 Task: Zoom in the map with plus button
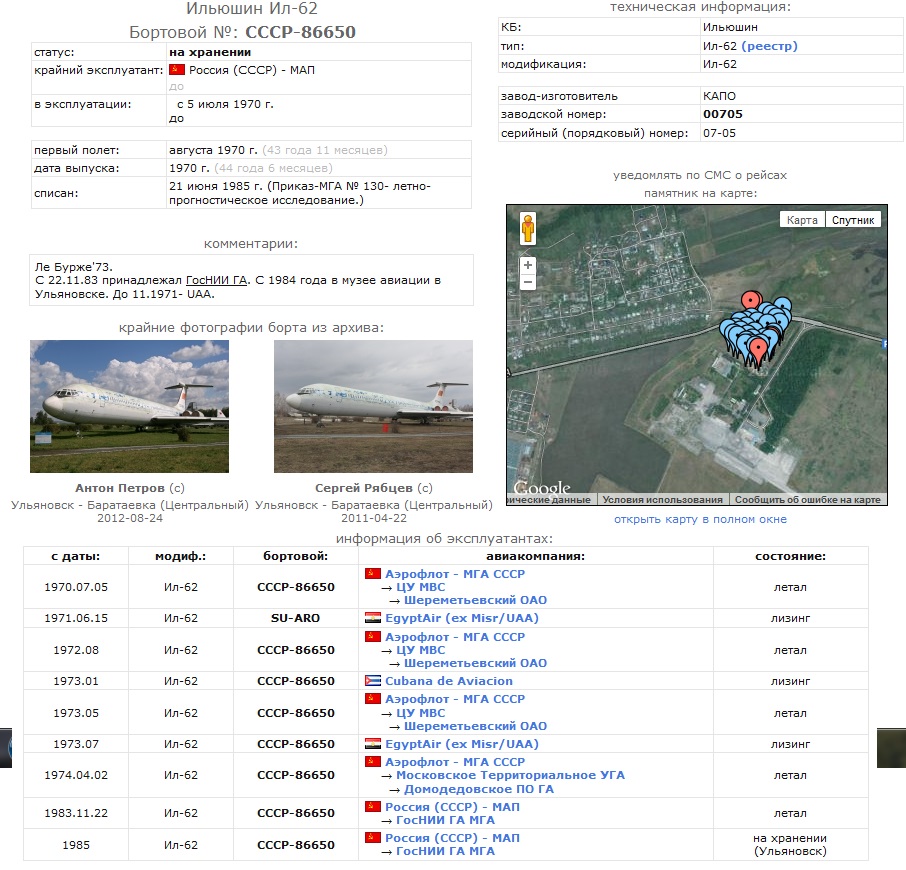click(x=527, y=266)
